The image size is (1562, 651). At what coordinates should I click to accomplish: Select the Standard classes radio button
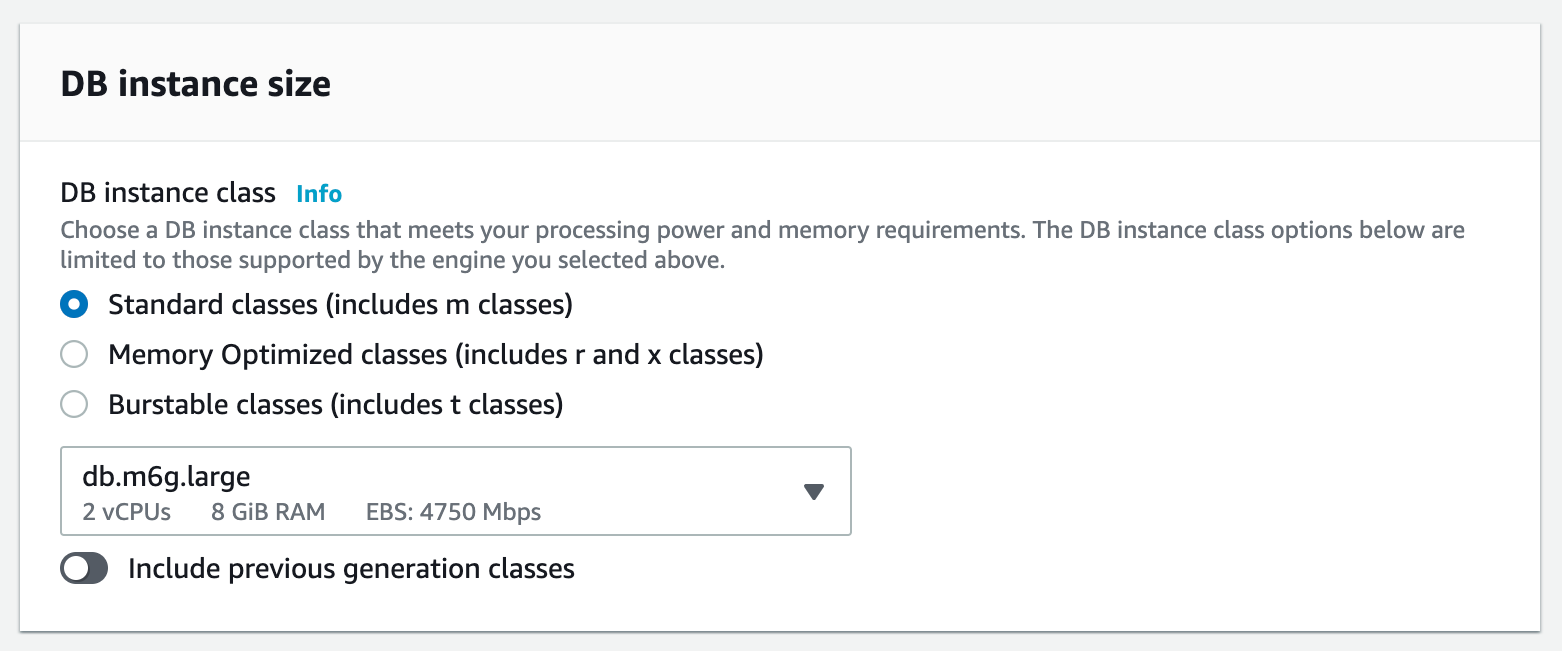tap(74, 304)
